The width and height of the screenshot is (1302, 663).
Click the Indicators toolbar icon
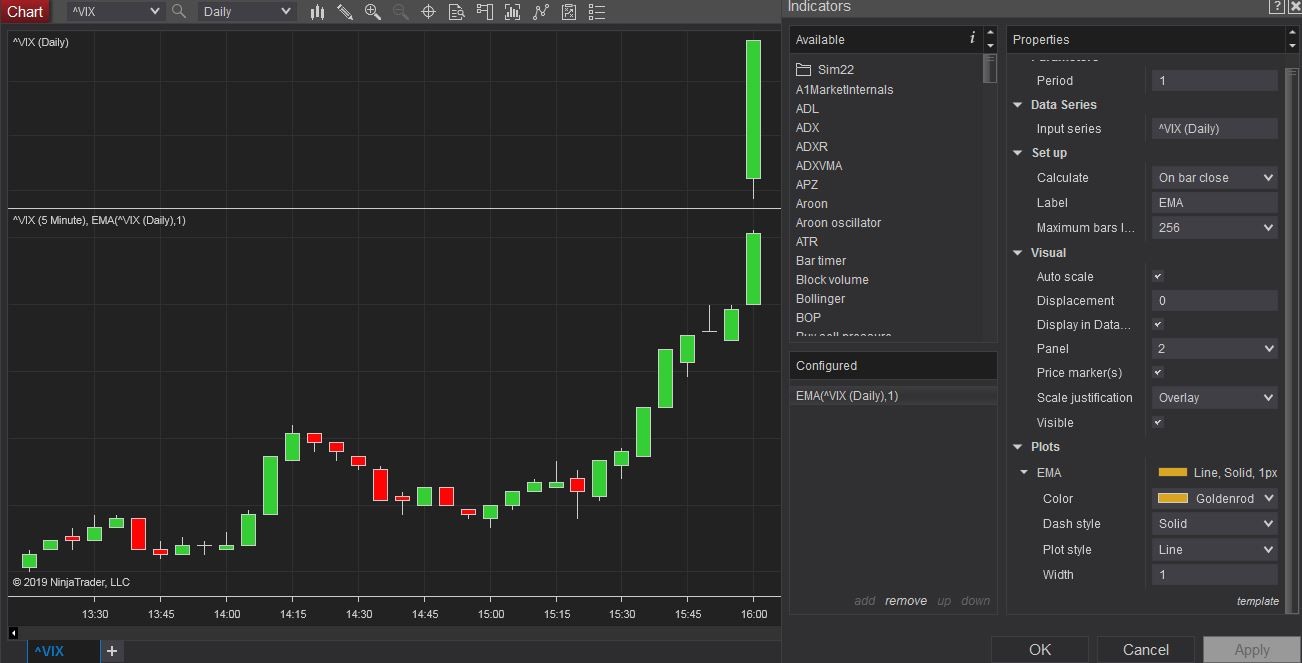click(513, 12)
